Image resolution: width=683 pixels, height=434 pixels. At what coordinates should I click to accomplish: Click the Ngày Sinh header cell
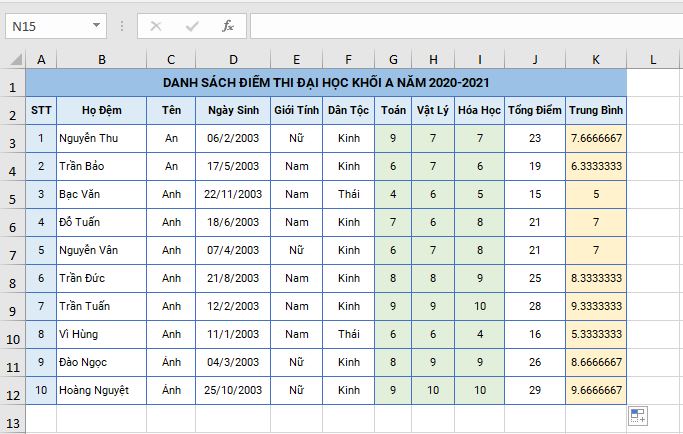tap(233, 110)
